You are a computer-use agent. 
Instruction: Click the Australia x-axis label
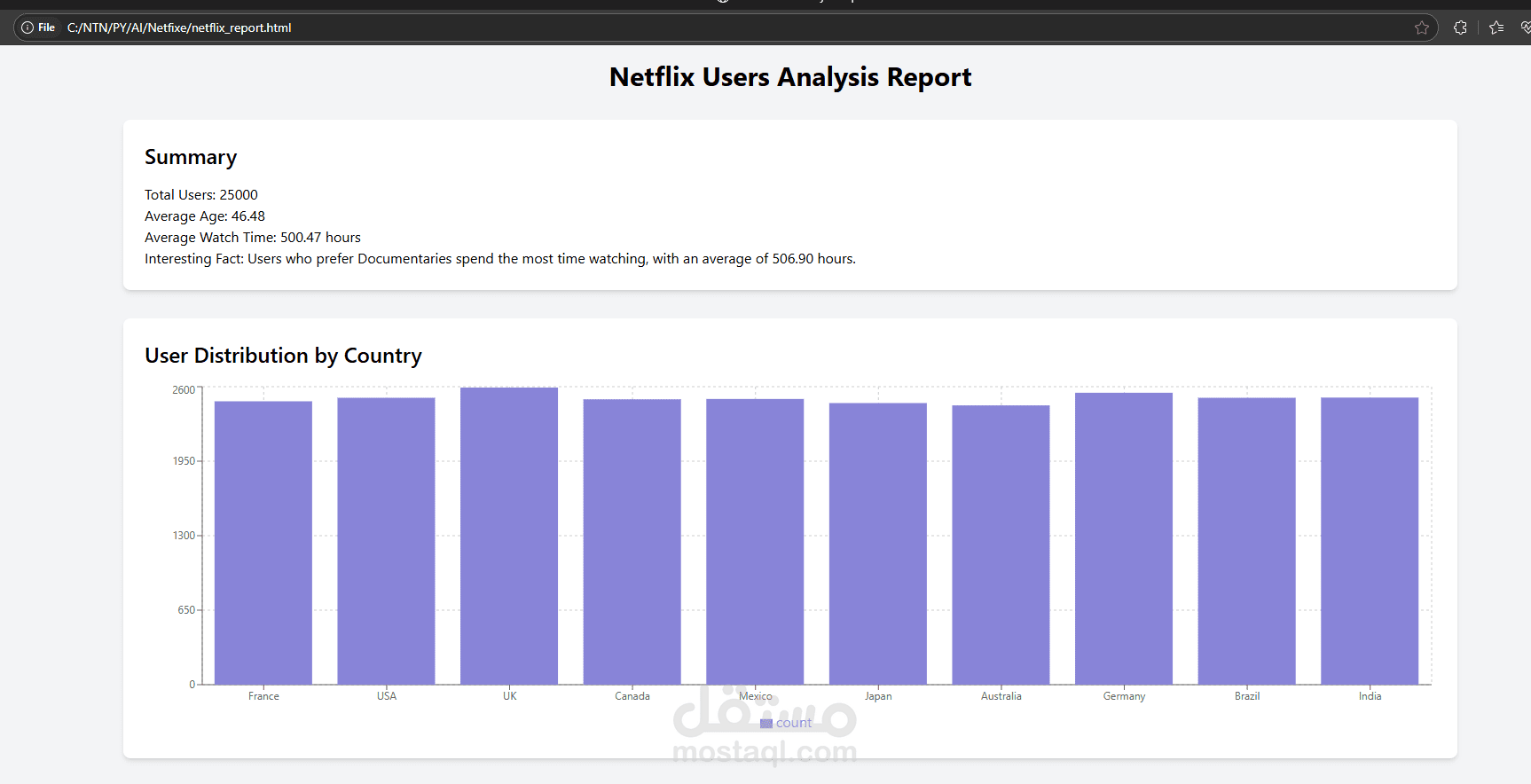tap(1001, 696)
